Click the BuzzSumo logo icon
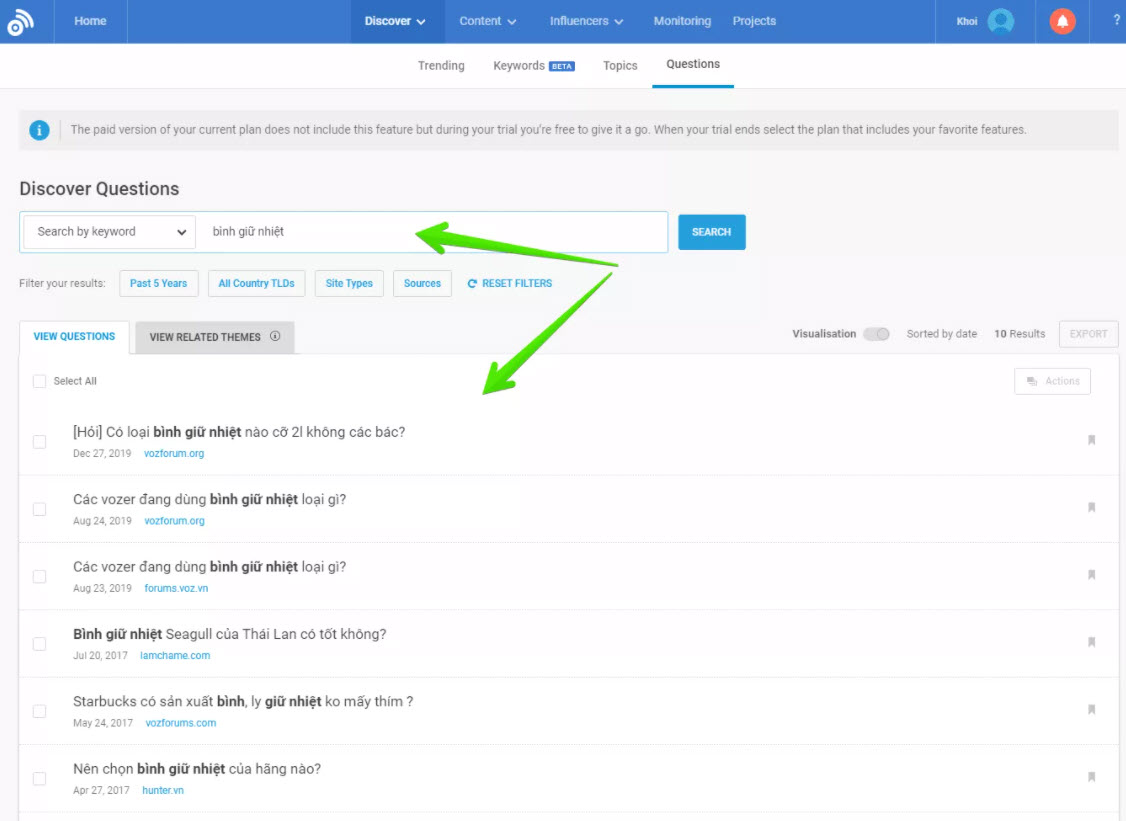The image size is (1126, 821). 20,22
